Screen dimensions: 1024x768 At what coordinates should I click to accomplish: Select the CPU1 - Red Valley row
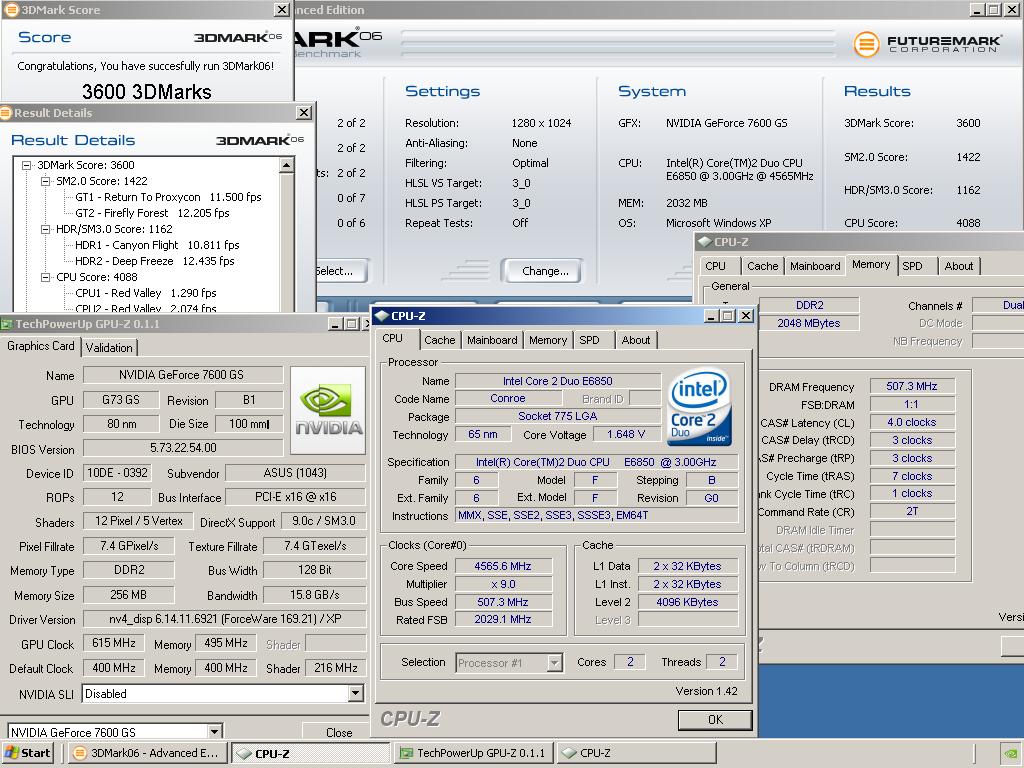pyautogui.click(x=146, y=293)
